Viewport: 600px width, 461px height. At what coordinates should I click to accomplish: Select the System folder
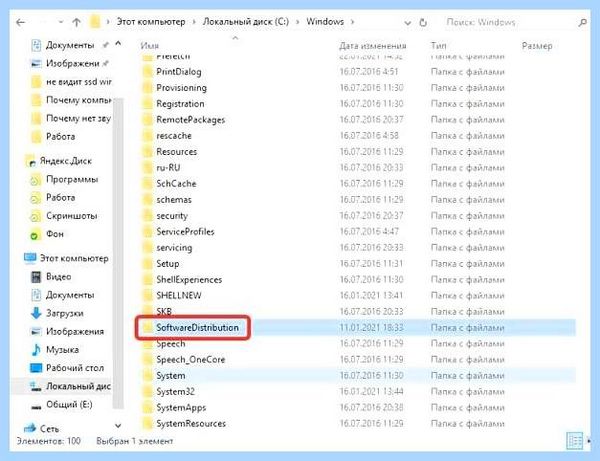(x=171, y=376)
